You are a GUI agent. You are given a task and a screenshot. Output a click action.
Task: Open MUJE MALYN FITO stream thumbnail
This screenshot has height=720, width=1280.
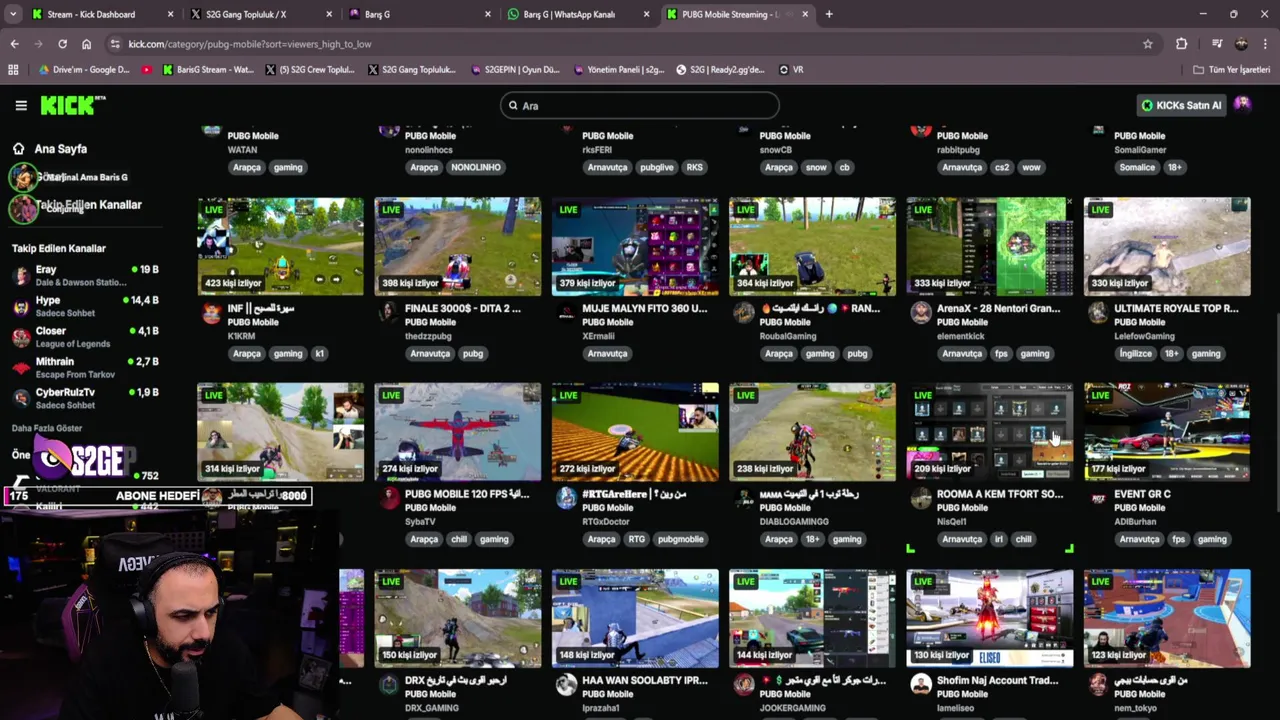click(x=635, y=246)
